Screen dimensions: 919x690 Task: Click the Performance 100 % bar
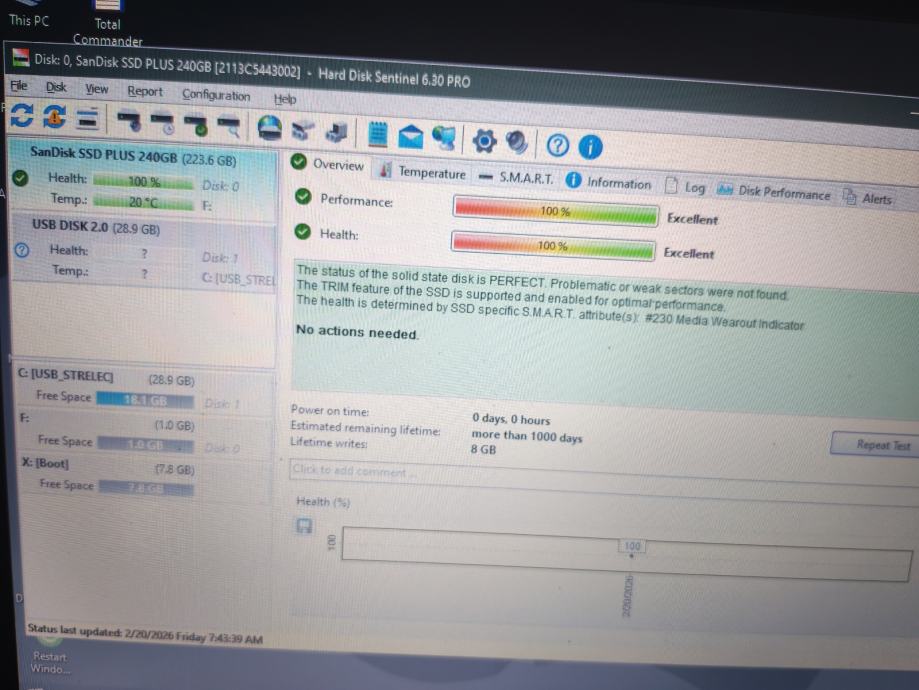pyautogui.click(x=554, y=211)
